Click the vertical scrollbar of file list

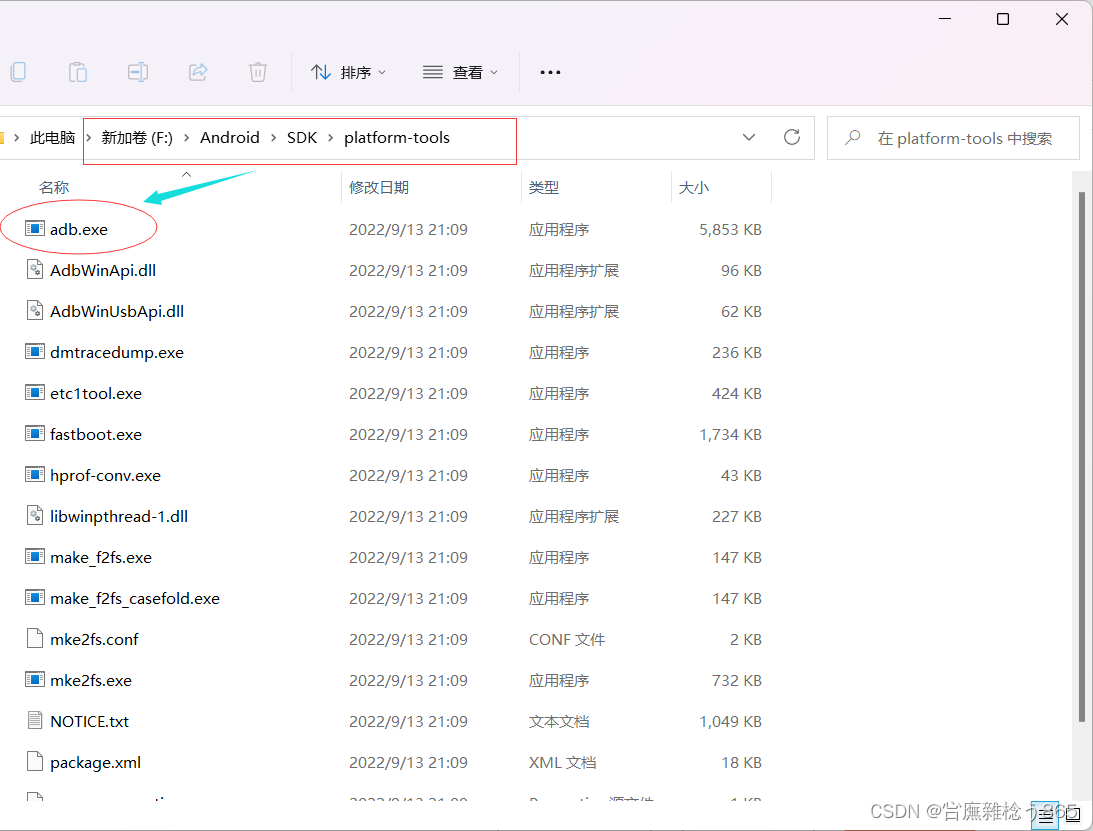tap(1082, 457)
